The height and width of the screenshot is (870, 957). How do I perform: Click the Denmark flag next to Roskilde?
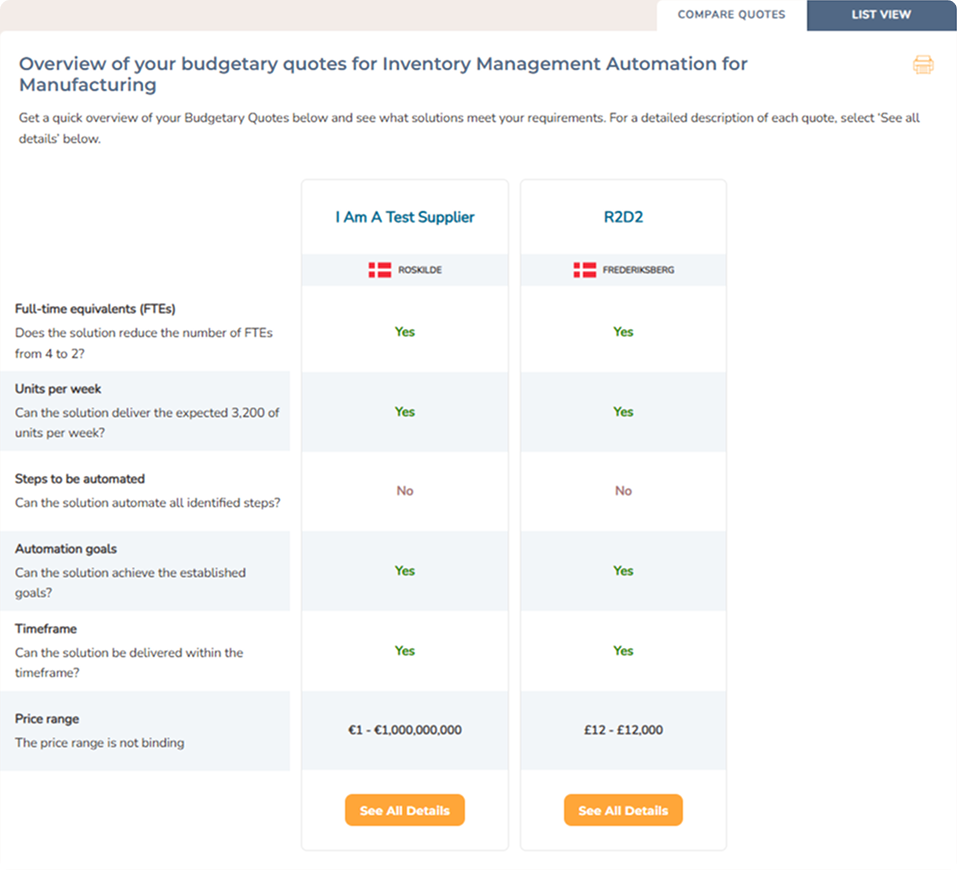pyautogui.click(x=380, y=270)
